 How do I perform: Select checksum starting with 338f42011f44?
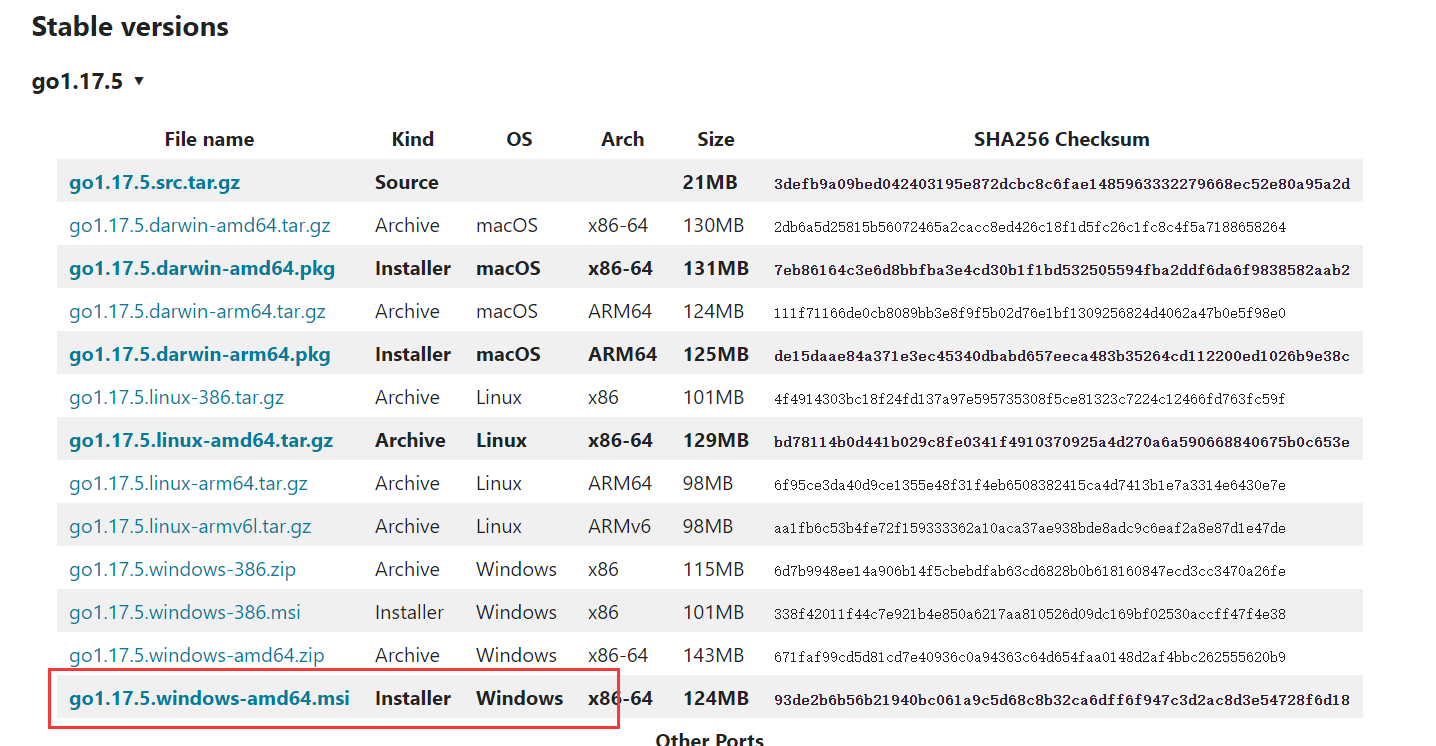(x=1030, y=614)
